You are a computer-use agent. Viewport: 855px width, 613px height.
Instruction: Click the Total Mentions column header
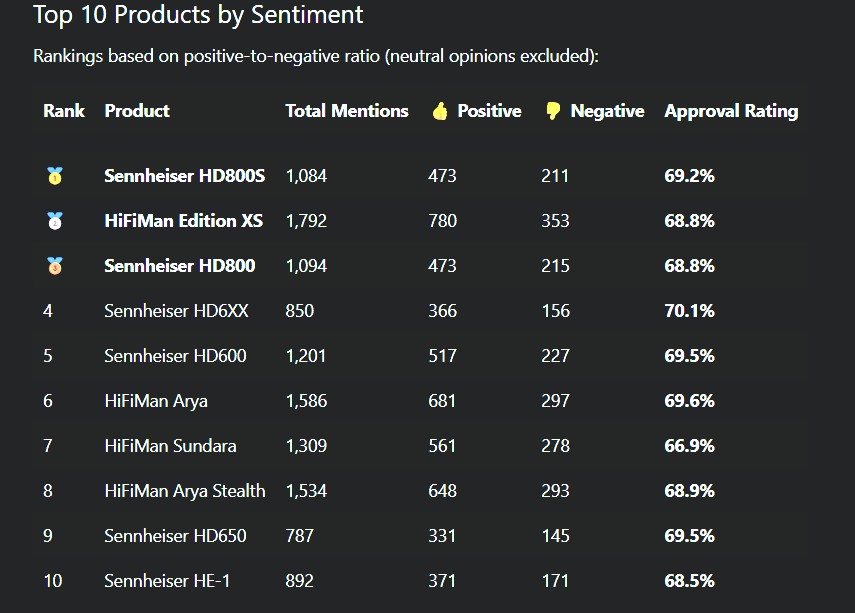coord(347,111)
